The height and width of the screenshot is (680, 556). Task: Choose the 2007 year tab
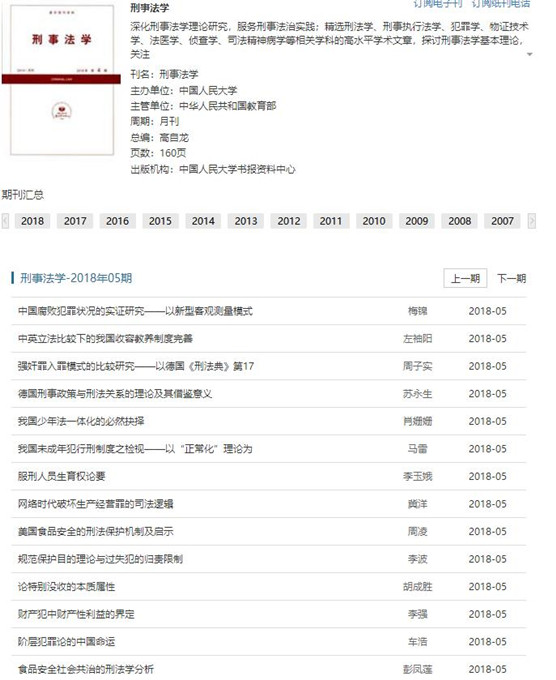[502, 221]
